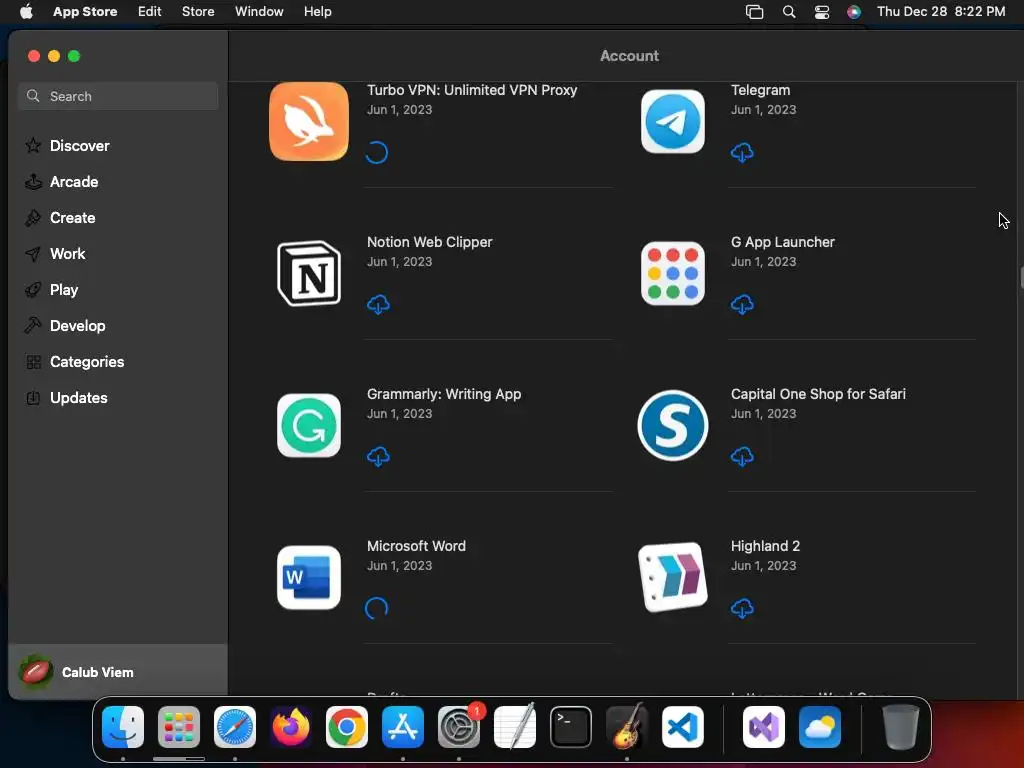Download Capital One Shop for Safari
The width and height of the screenshot is (1024, 768).
pyautogui.click(x=742, y=457)
